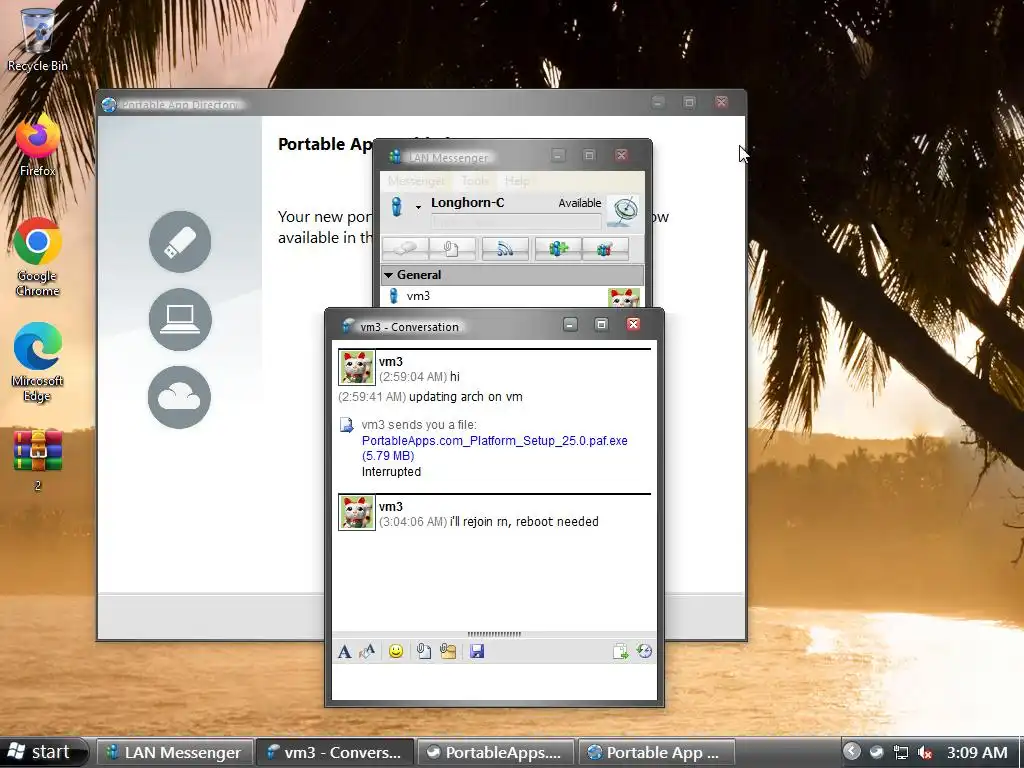The height and width of the screenshot is (768, 1024).
Task: Open the smiley emoticon picker
Action: pos(396,651)
